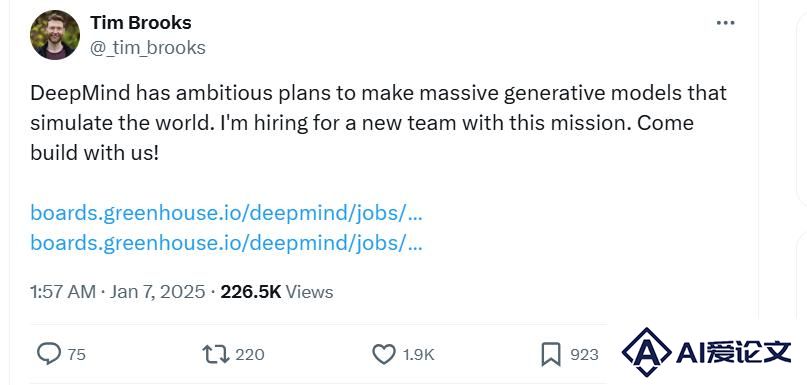This screenshot has height=385, width=807.
Task: Click the 1:57 AM timestamp
Action: [x=63, y=292]
